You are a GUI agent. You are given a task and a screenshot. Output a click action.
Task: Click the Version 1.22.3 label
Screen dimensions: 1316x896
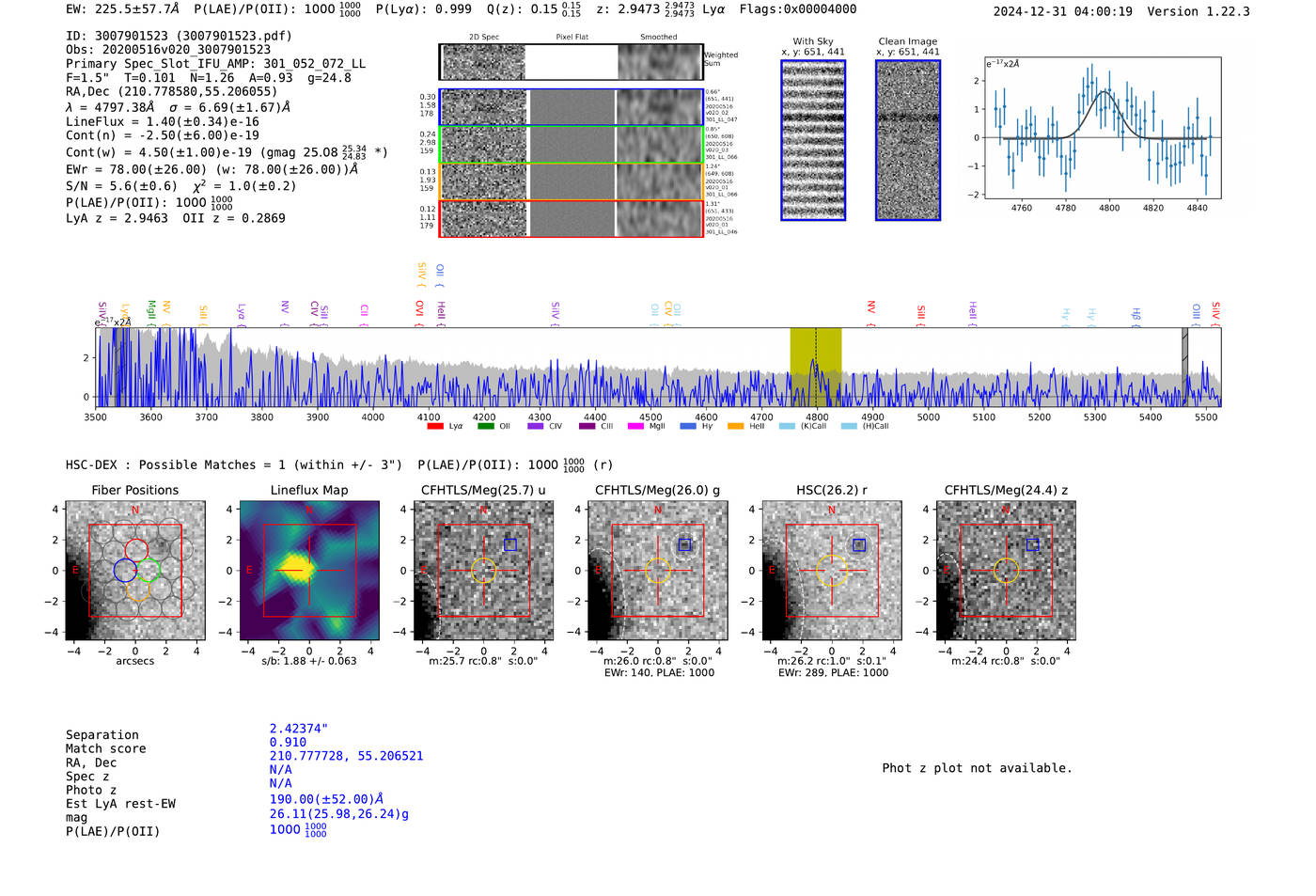(x=1199, y=11)
